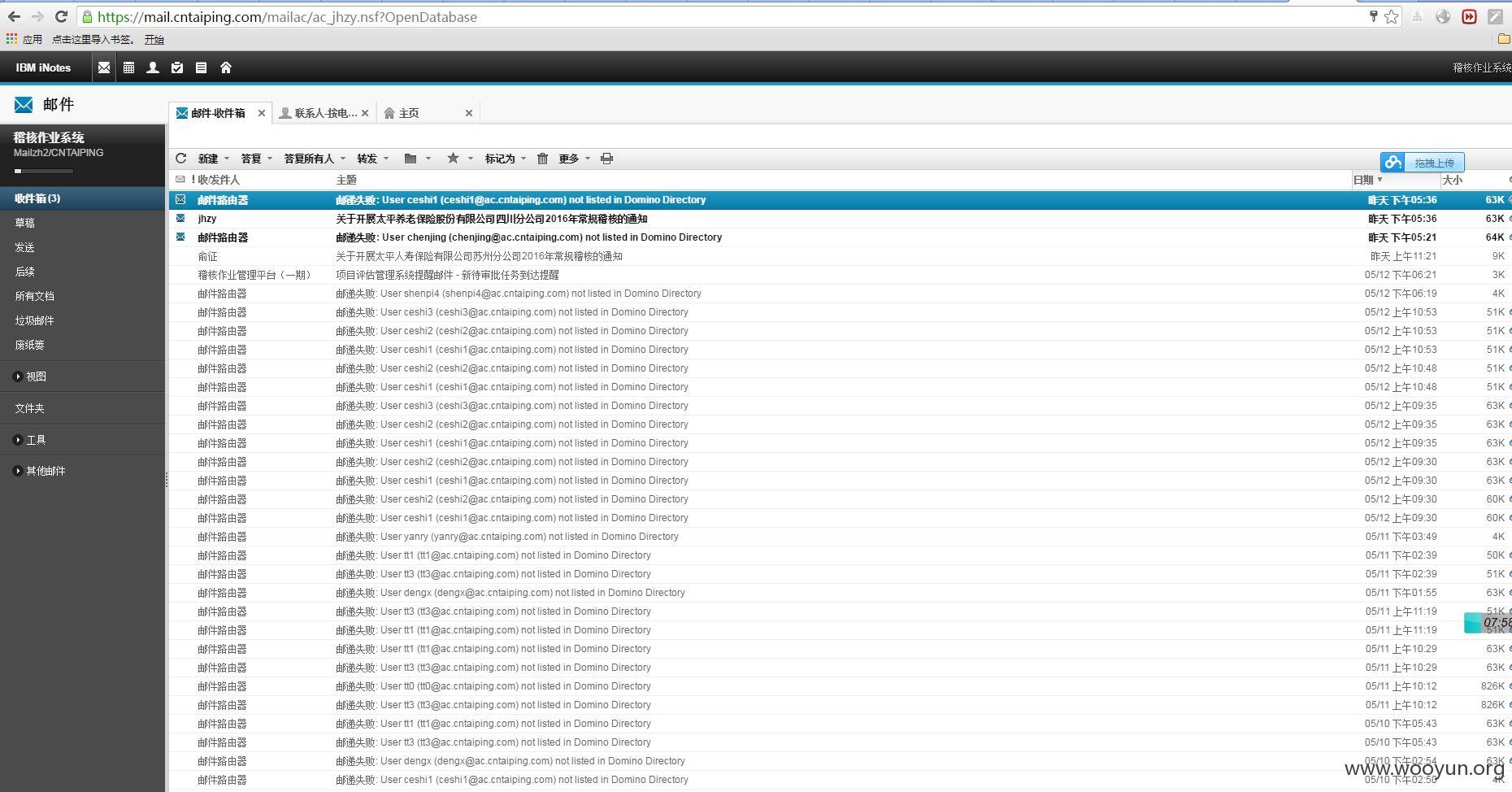Viewport: 1512px width, 792px height.
Task: Open the Contacts person icon in top bar
Action: (152, 67)
